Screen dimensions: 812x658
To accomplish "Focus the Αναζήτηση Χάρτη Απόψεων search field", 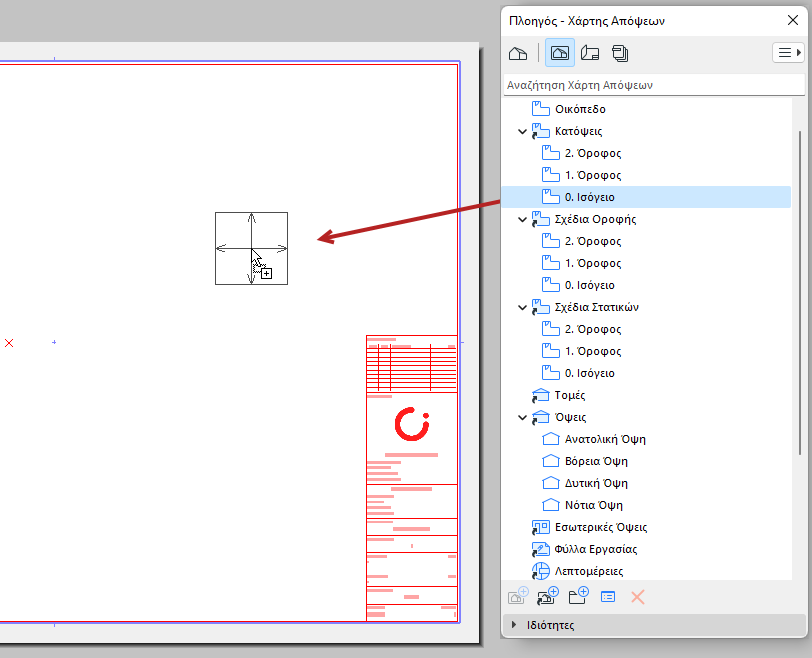I will click(x=655, y=85).
